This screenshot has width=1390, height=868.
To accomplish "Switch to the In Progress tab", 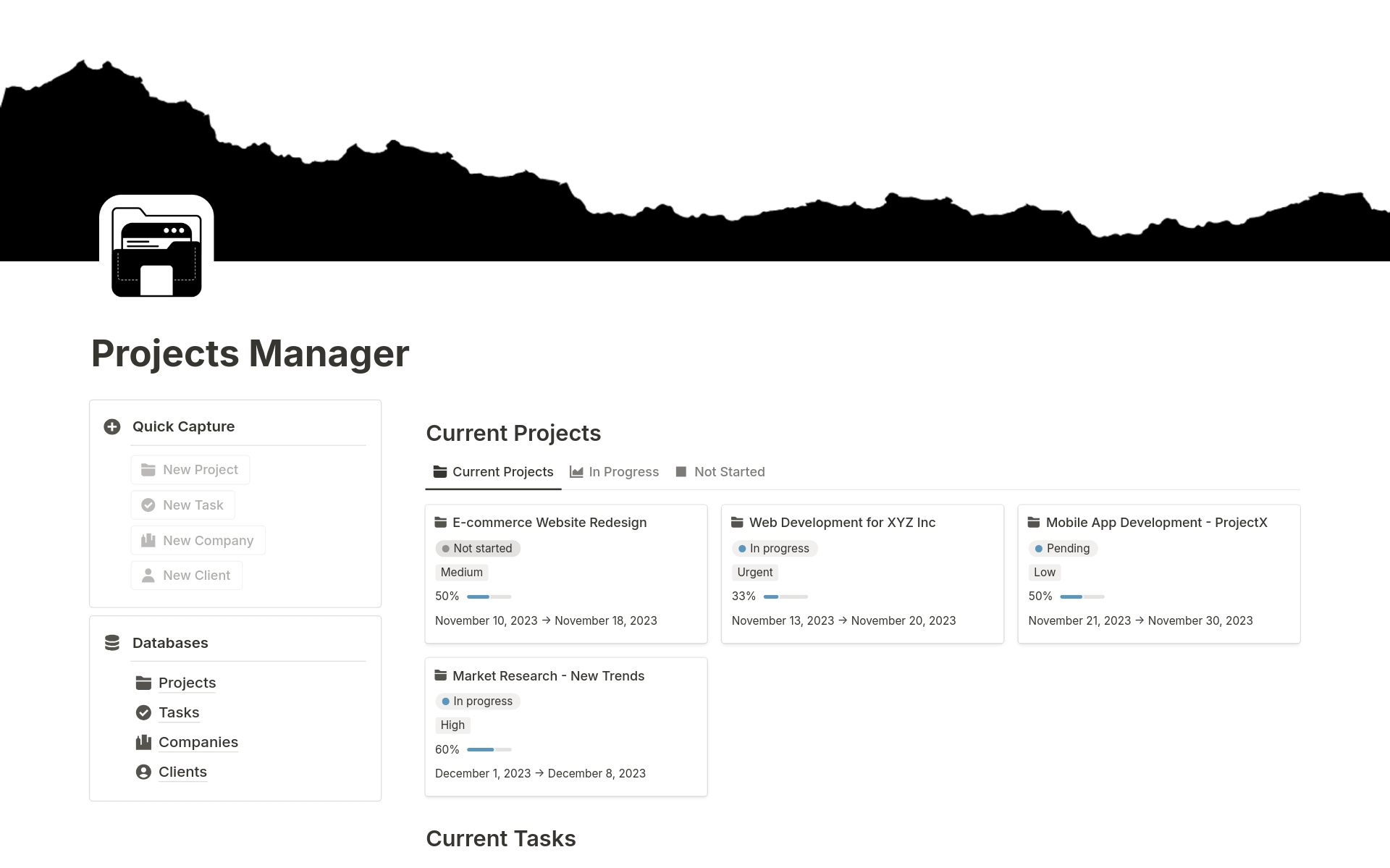I will click(615, 471).
